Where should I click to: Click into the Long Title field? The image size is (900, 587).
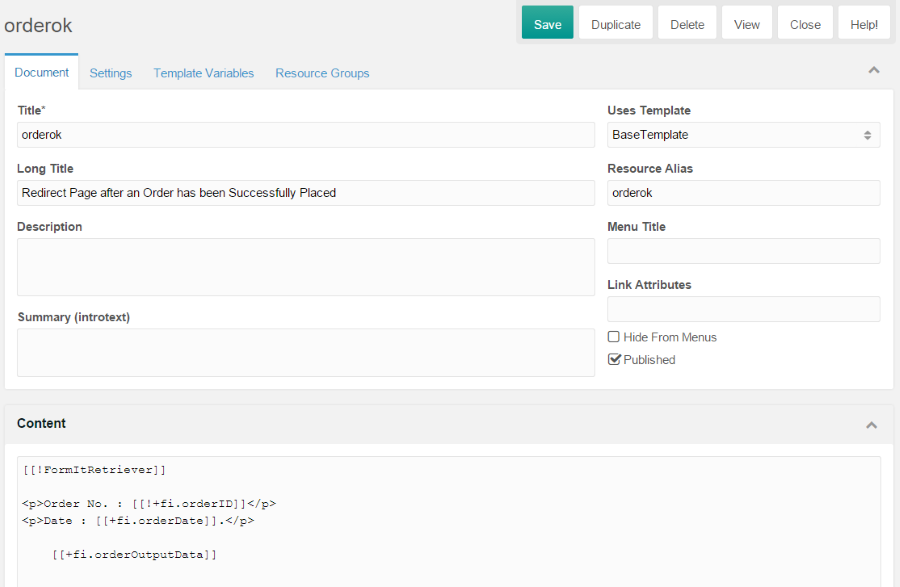coord(306,193)
